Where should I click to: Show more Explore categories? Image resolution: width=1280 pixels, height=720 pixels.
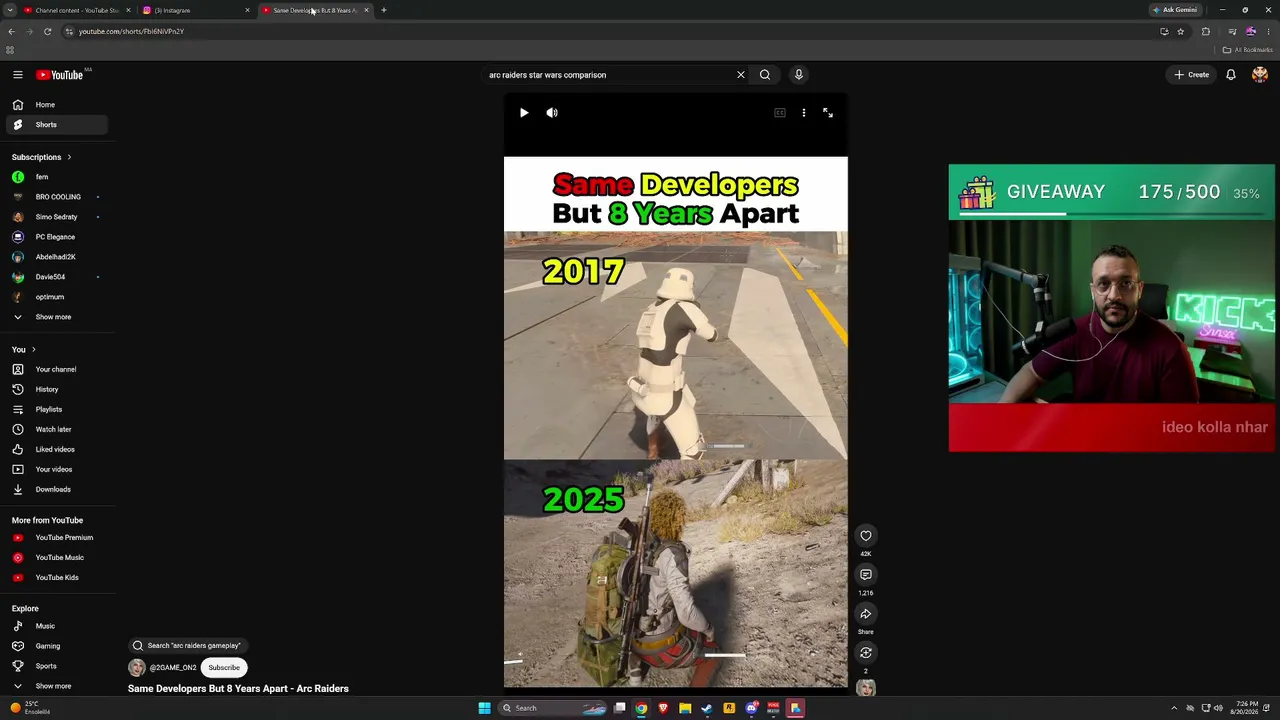(57, 686)
